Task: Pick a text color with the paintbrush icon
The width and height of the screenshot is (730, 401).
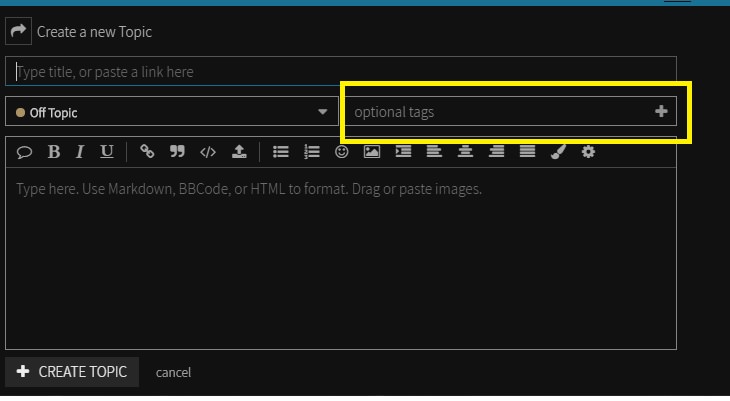Action: point(558,151)
